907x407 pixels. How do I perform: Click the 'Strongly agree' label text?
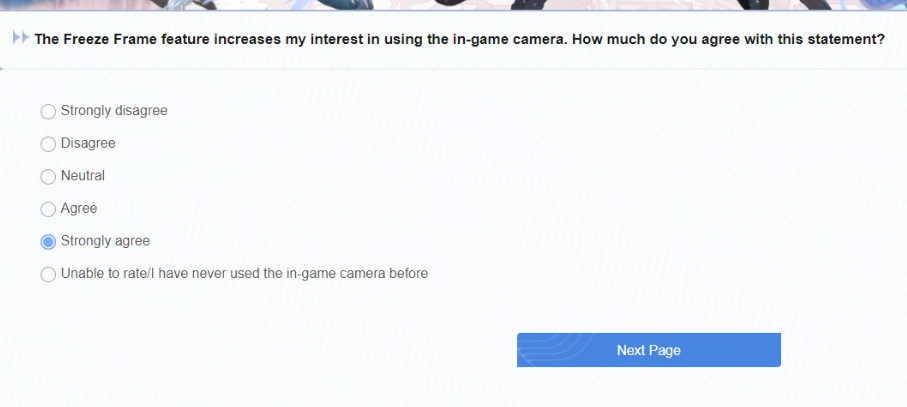105,241
